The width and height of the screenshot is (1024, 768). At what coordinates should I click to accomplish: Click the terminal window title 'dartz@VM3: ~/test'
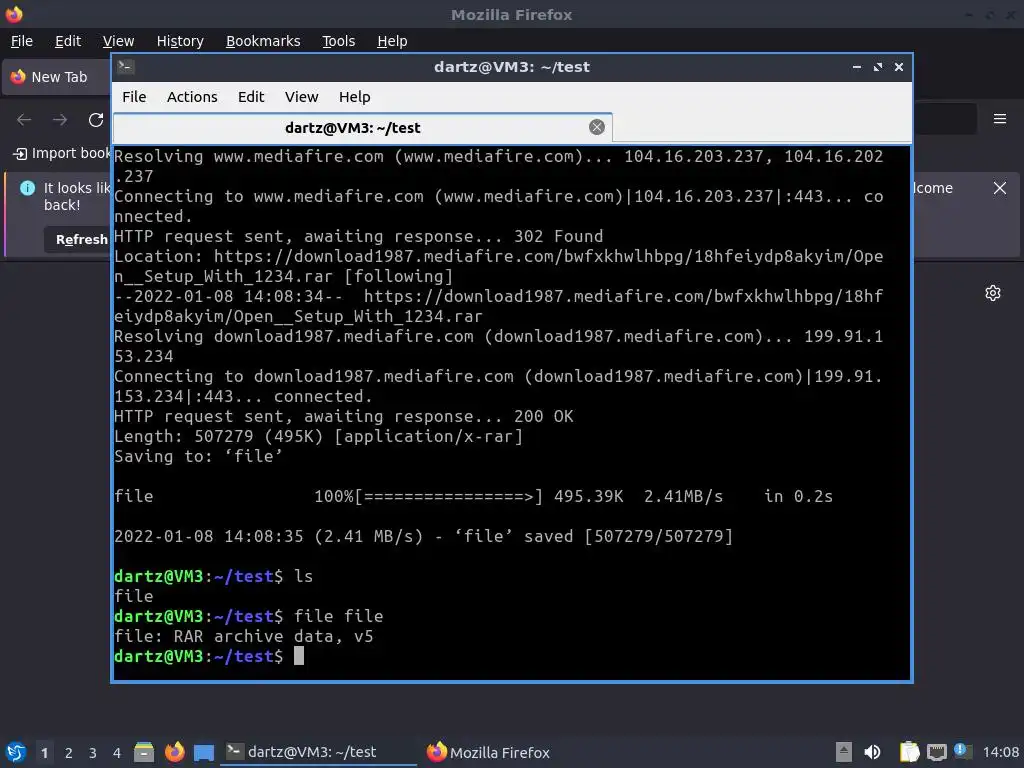[x=511, y=67]
